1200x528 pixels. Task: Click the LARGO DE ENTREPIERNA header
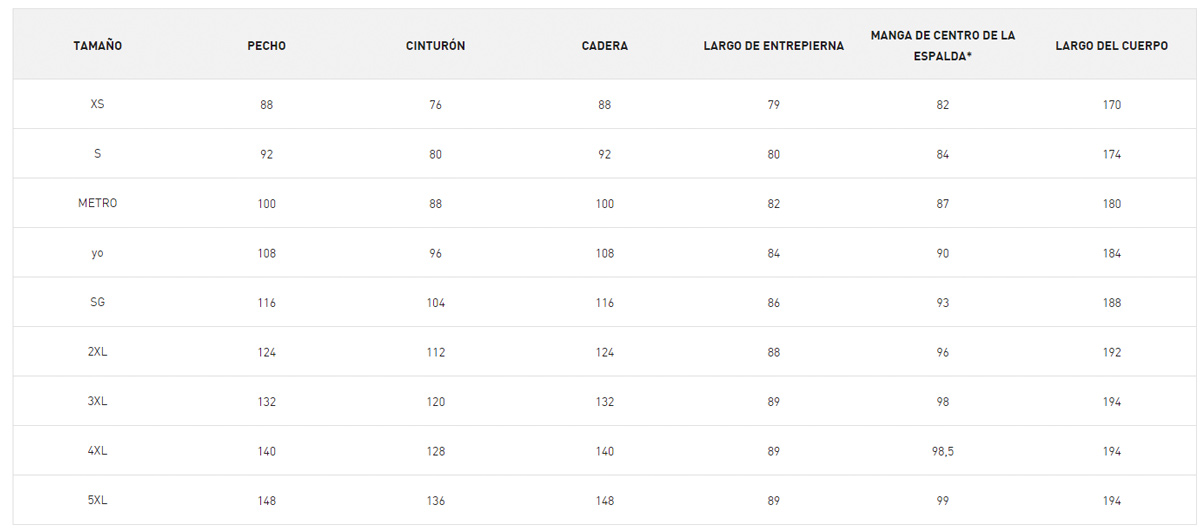click(x=774, y=46)
